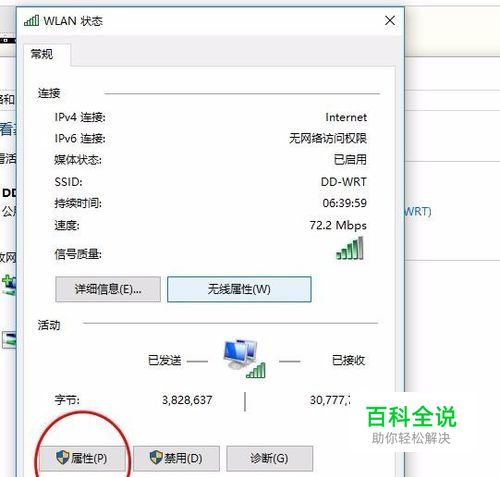Click the 已启用 media state value
Screen dimensions: 500x477
(x=350, y=160)
